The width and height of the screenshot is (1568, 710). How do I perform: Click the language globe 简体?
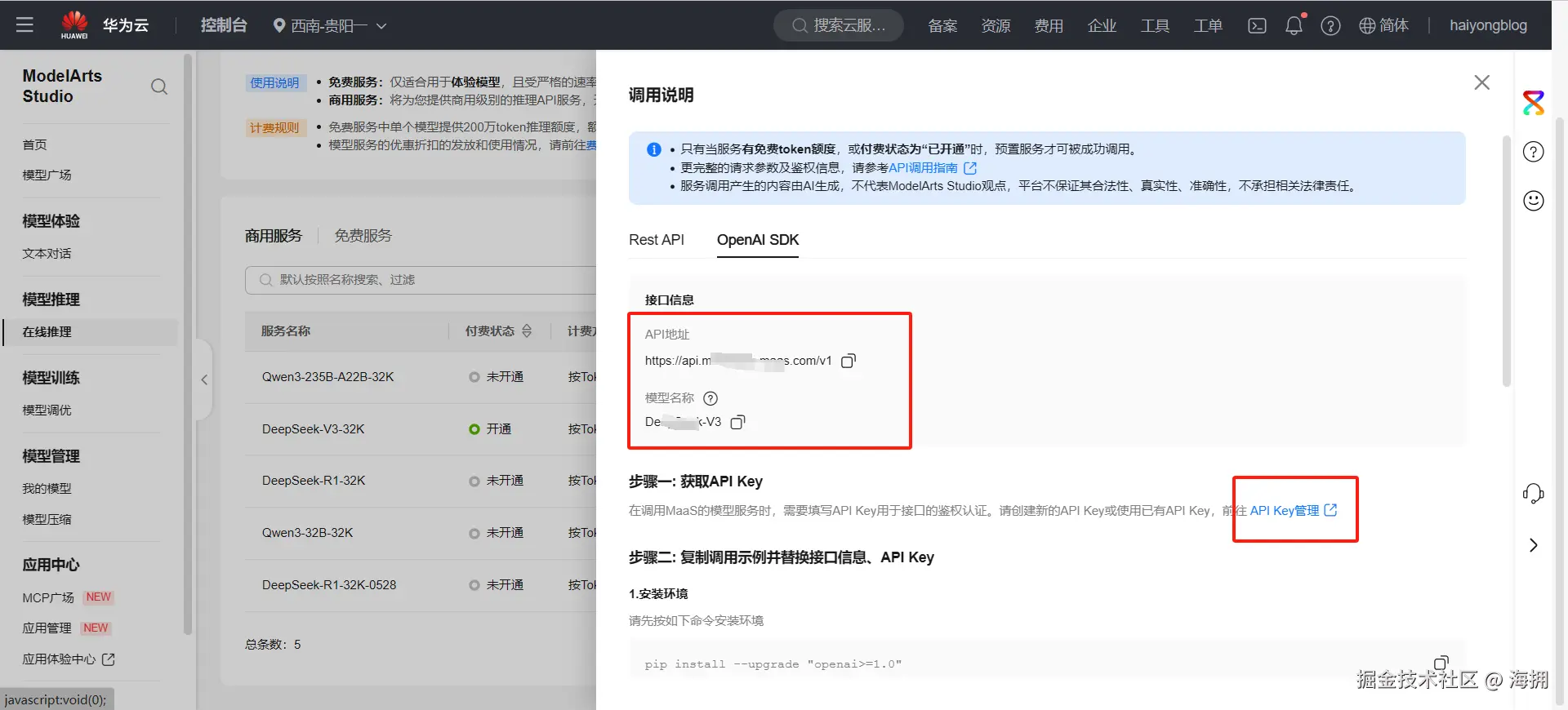[x=1383, y=25]
